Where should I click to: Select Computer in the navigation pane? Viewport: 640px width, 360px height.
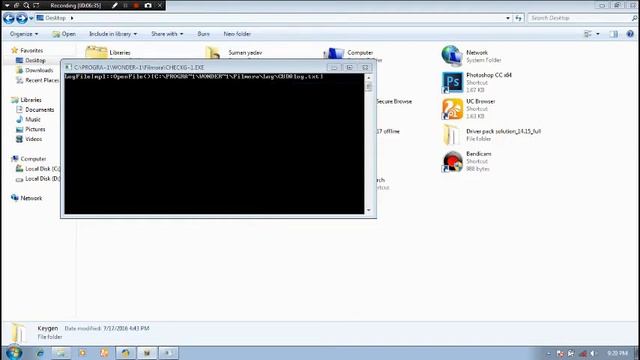coord(33,159)
